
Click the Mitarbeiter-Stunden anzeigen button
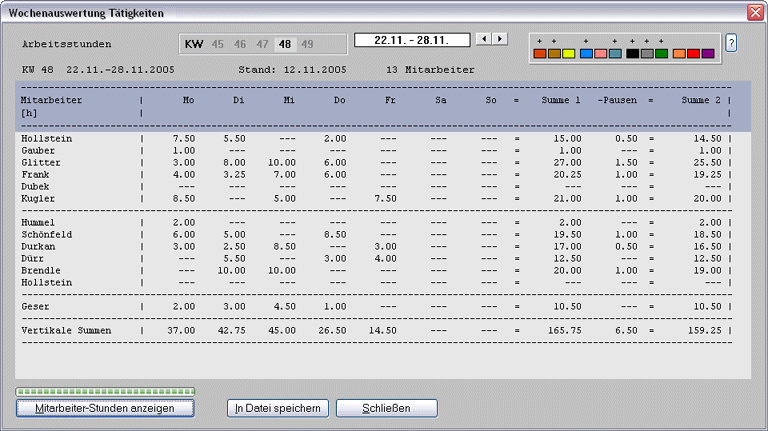point(105,408)
